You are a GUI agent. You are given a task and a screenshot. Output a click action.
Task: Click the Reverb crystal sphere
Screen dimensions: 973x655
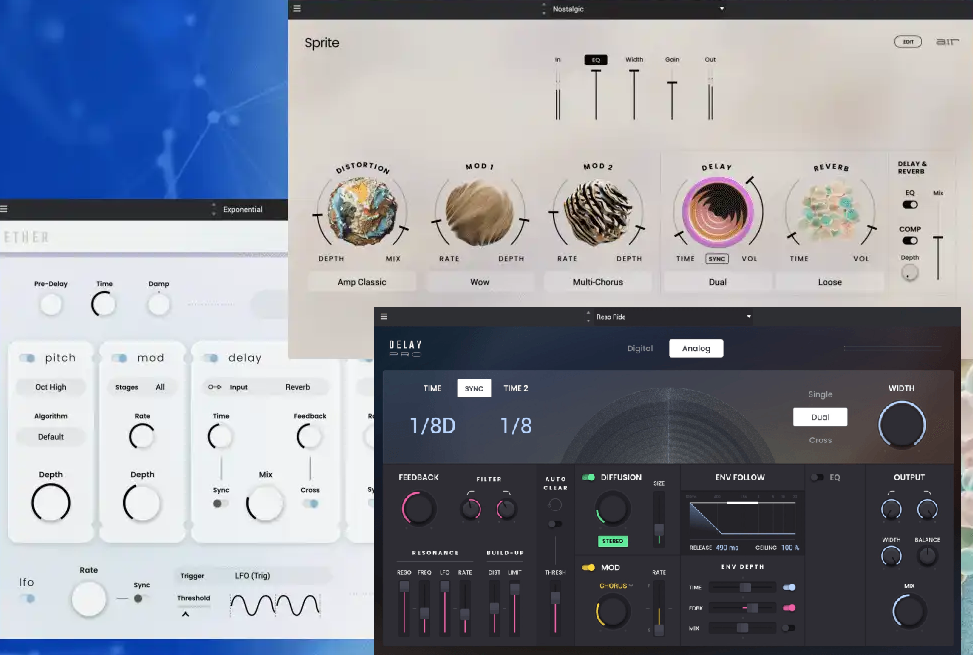833,211
